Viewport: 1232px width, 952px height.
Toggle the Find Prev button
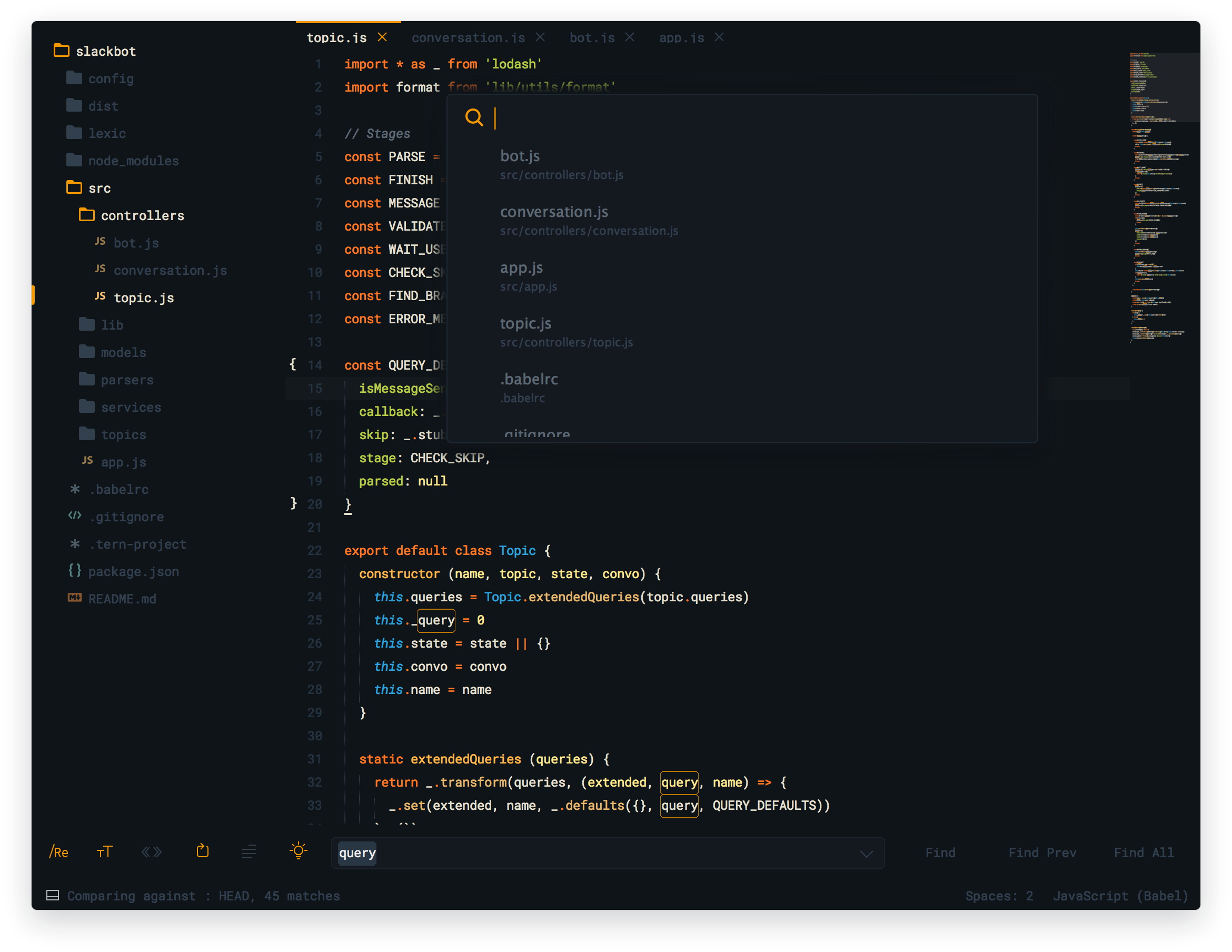[x=1041, y=852]
